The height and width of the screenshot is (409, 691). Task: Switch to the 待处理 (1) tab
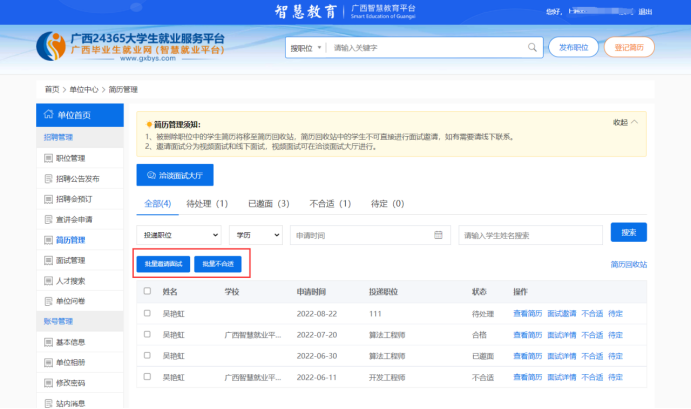(207, 204)
